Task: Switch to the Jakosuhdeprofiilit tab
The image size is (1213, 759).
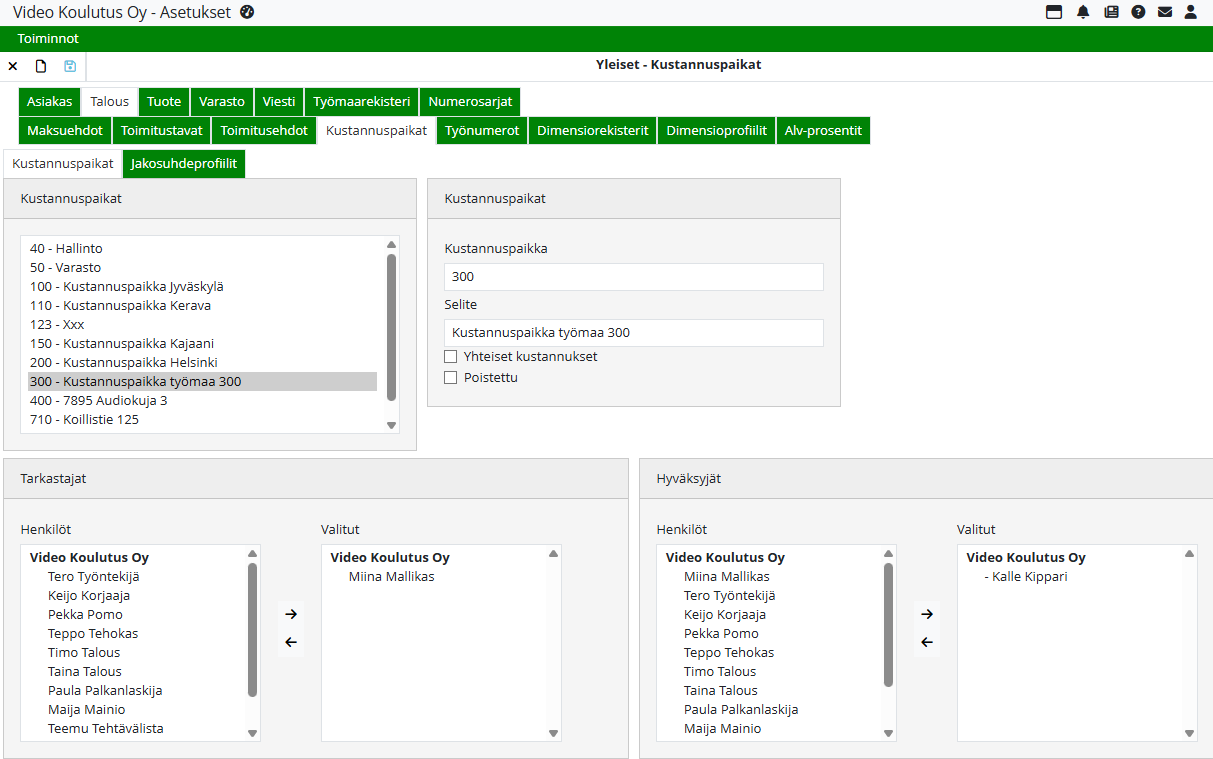Action: point(184,163)
